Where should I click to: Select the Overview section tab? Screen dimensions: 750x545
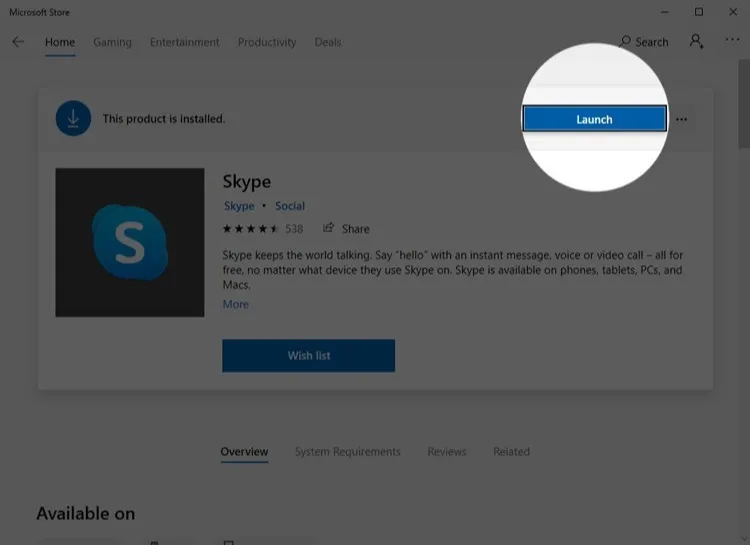244,452
